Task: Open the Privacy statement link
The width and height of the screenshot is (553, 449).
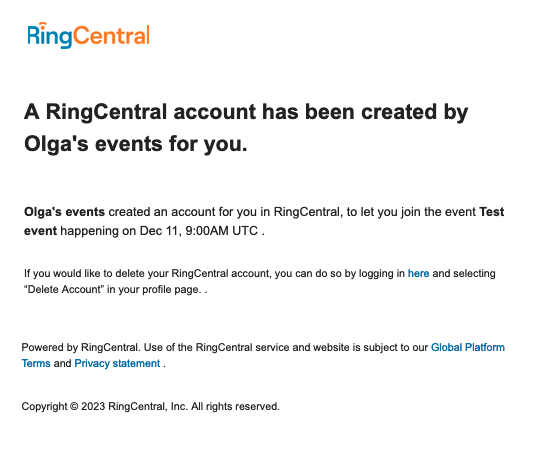Action: 117,363
